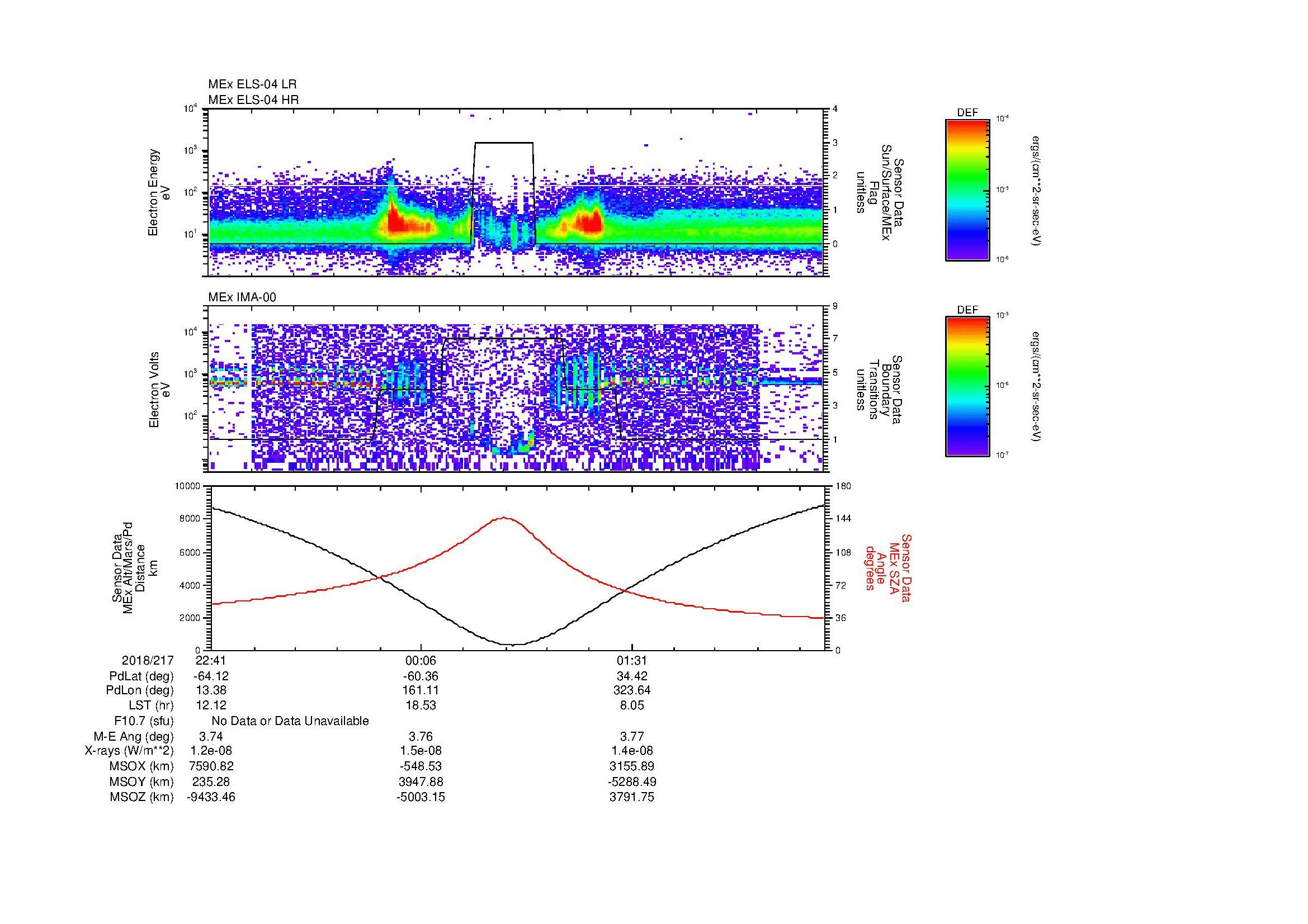Click the MSOY value '-5288.49'

pyautogui.click(x=632, y=781)
